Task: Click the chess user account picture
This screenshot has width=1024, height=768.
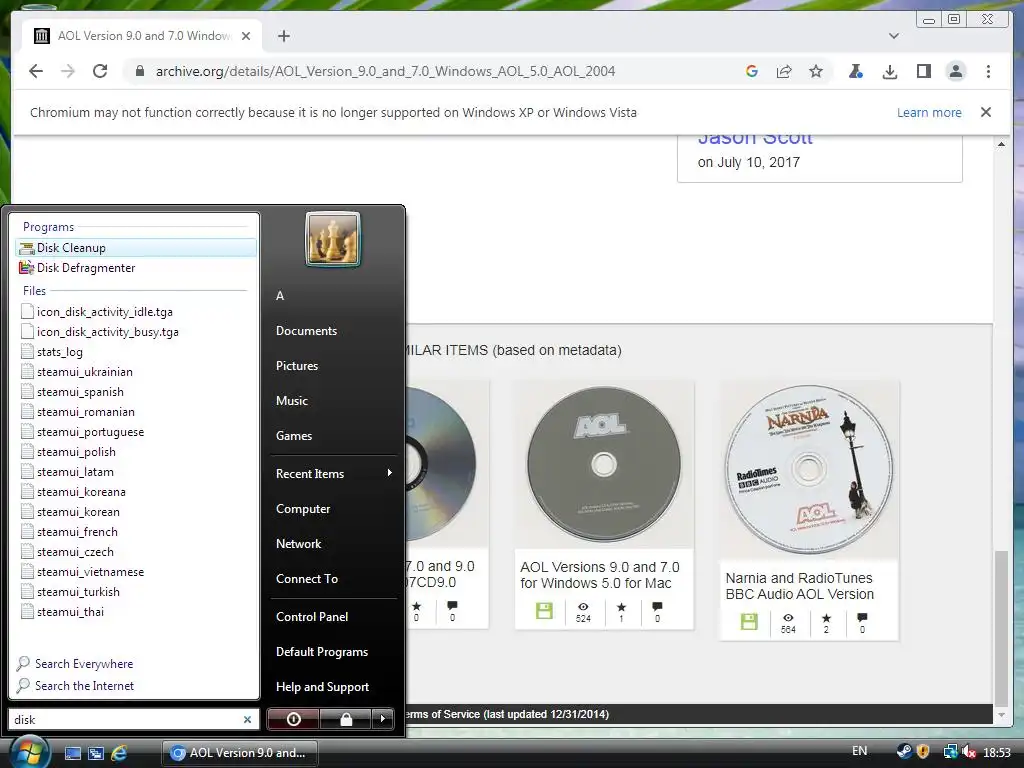Action: 333,239
